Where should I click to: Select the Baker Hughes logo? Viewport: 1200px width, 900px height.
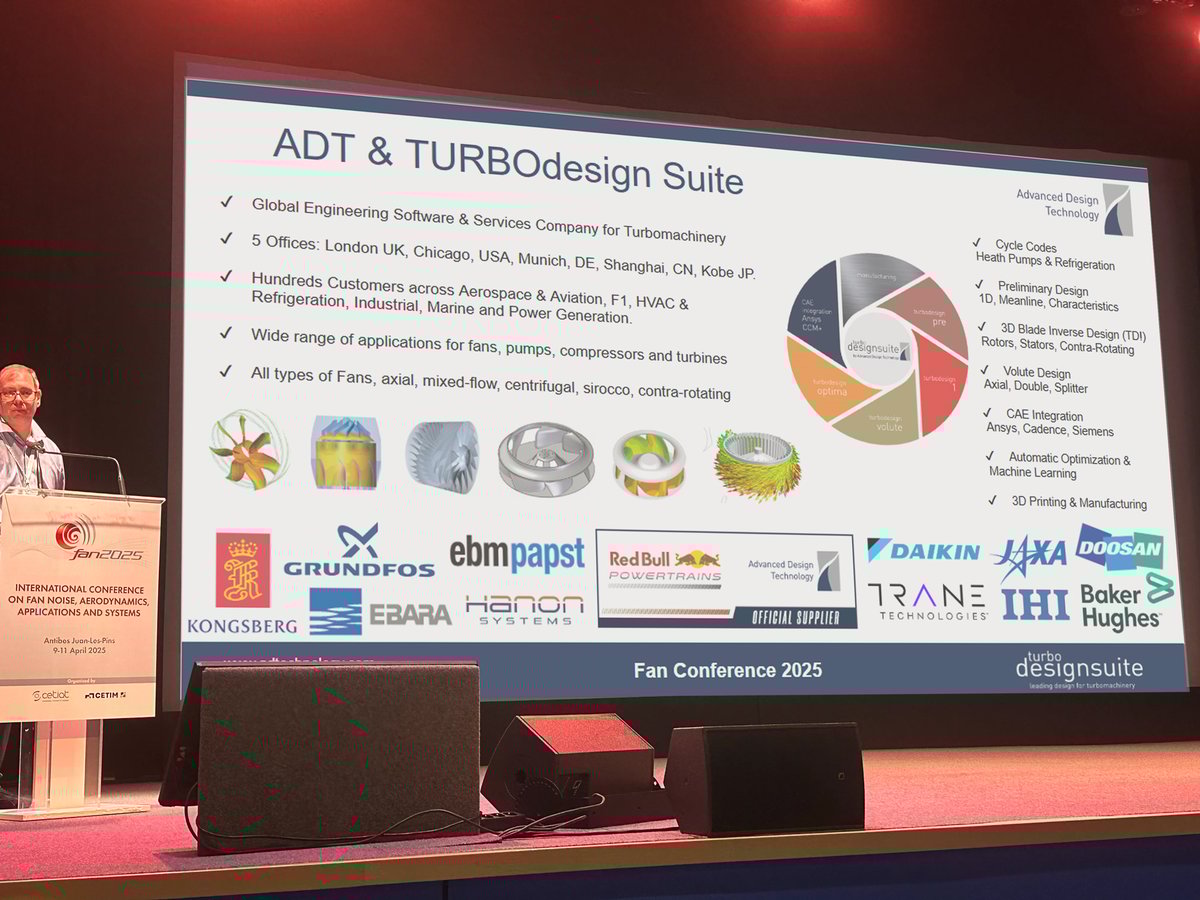(x=1127, y=603)
